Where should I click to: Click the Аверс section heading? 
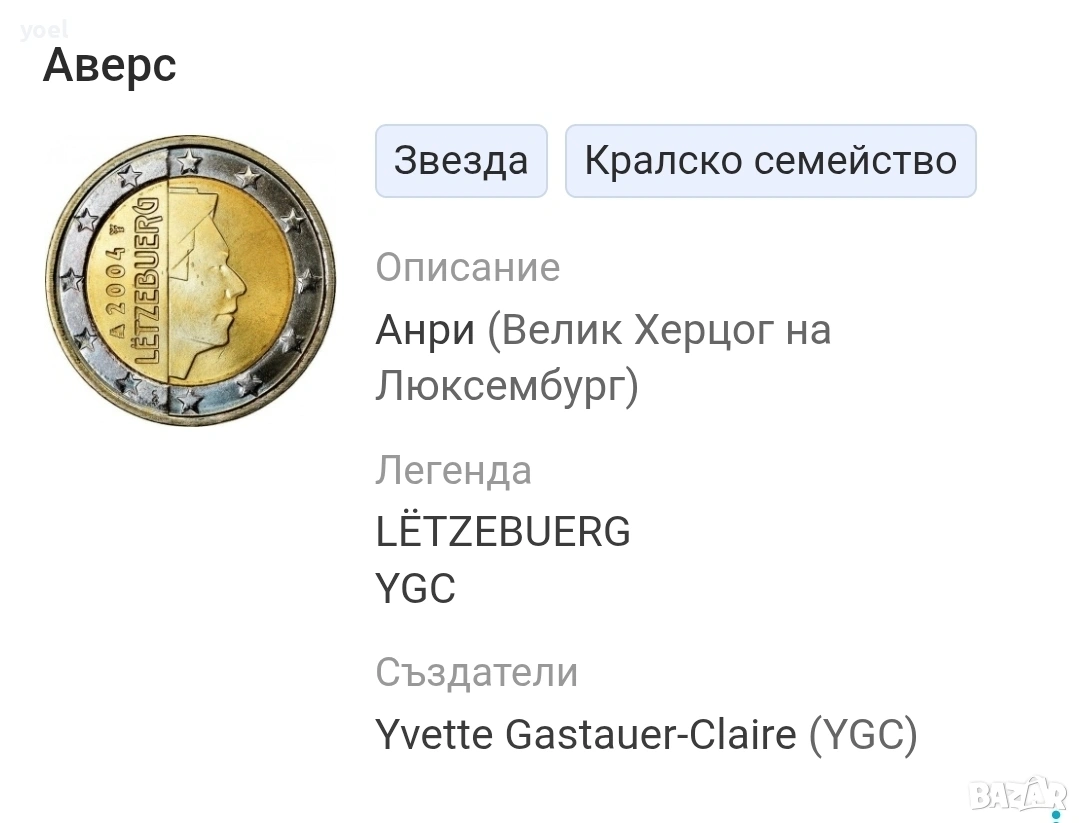tap(110, 66)
